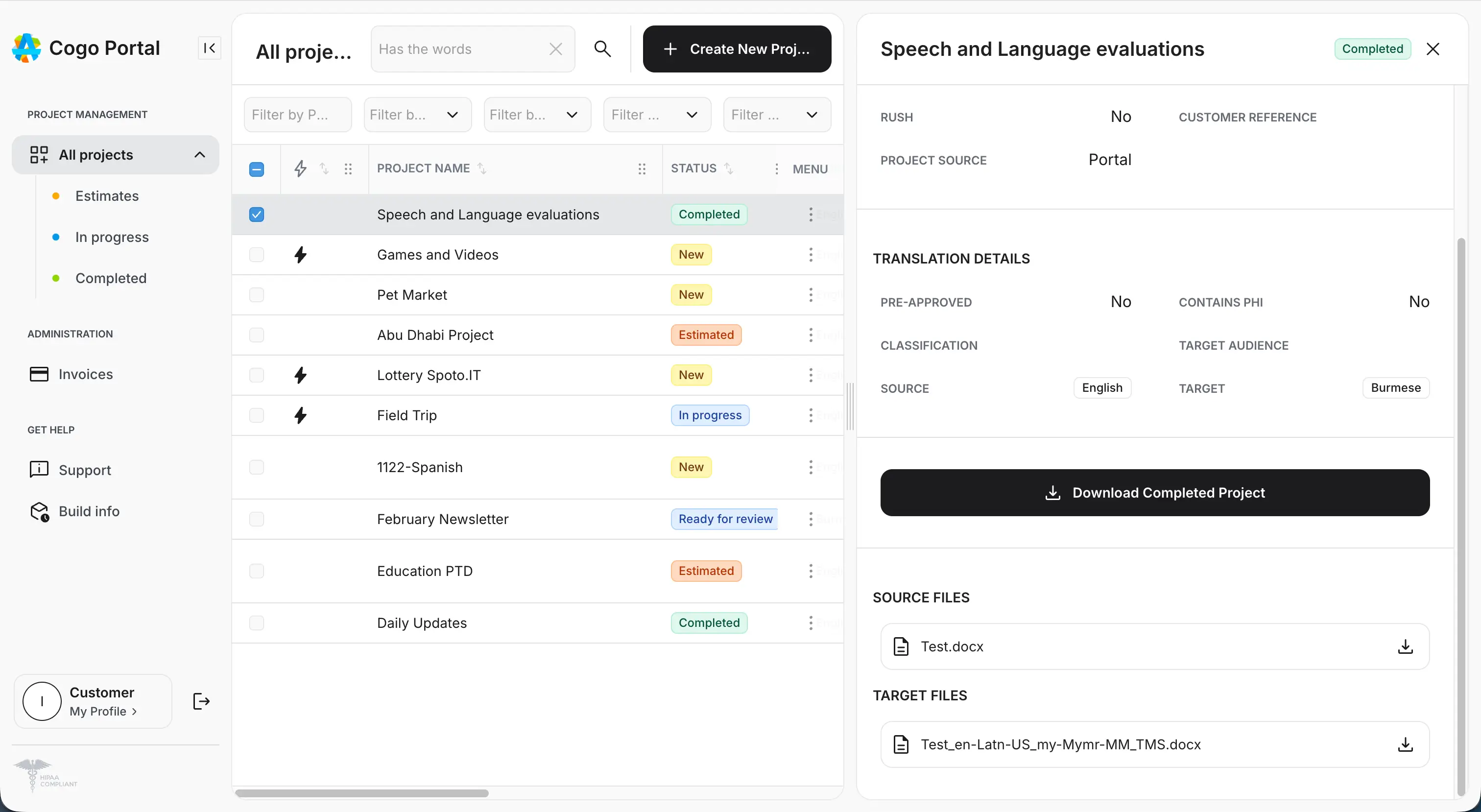Click the rush bolt on the Lottery Spoto.IT row
Screen dimensions: 1481x812
(300, 376)
